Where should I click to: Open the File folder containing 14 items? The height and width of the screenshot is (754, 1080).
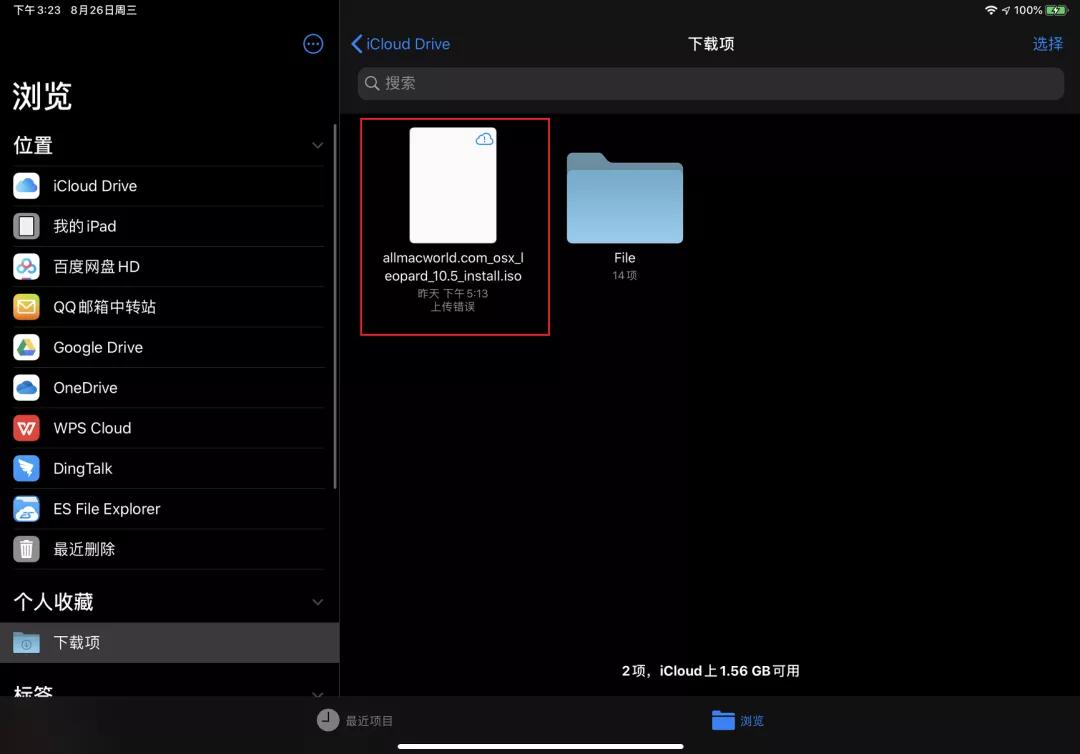click(624, 198)
